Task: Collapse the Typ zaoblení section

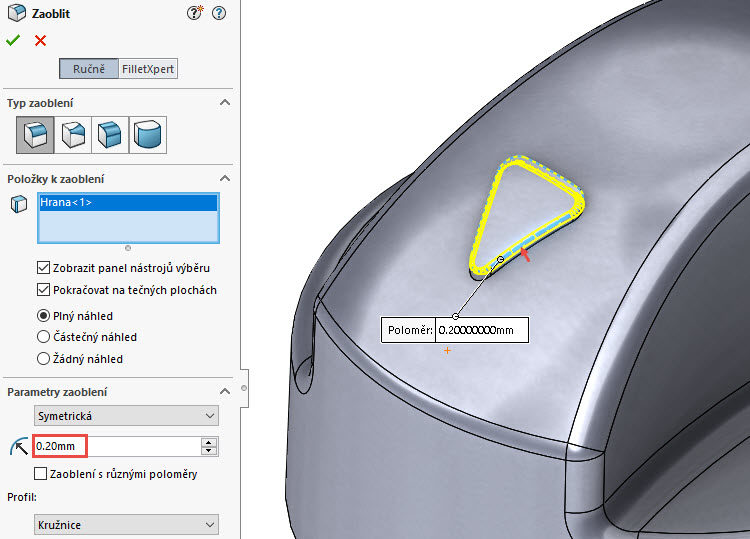Action: click(225, 102)
